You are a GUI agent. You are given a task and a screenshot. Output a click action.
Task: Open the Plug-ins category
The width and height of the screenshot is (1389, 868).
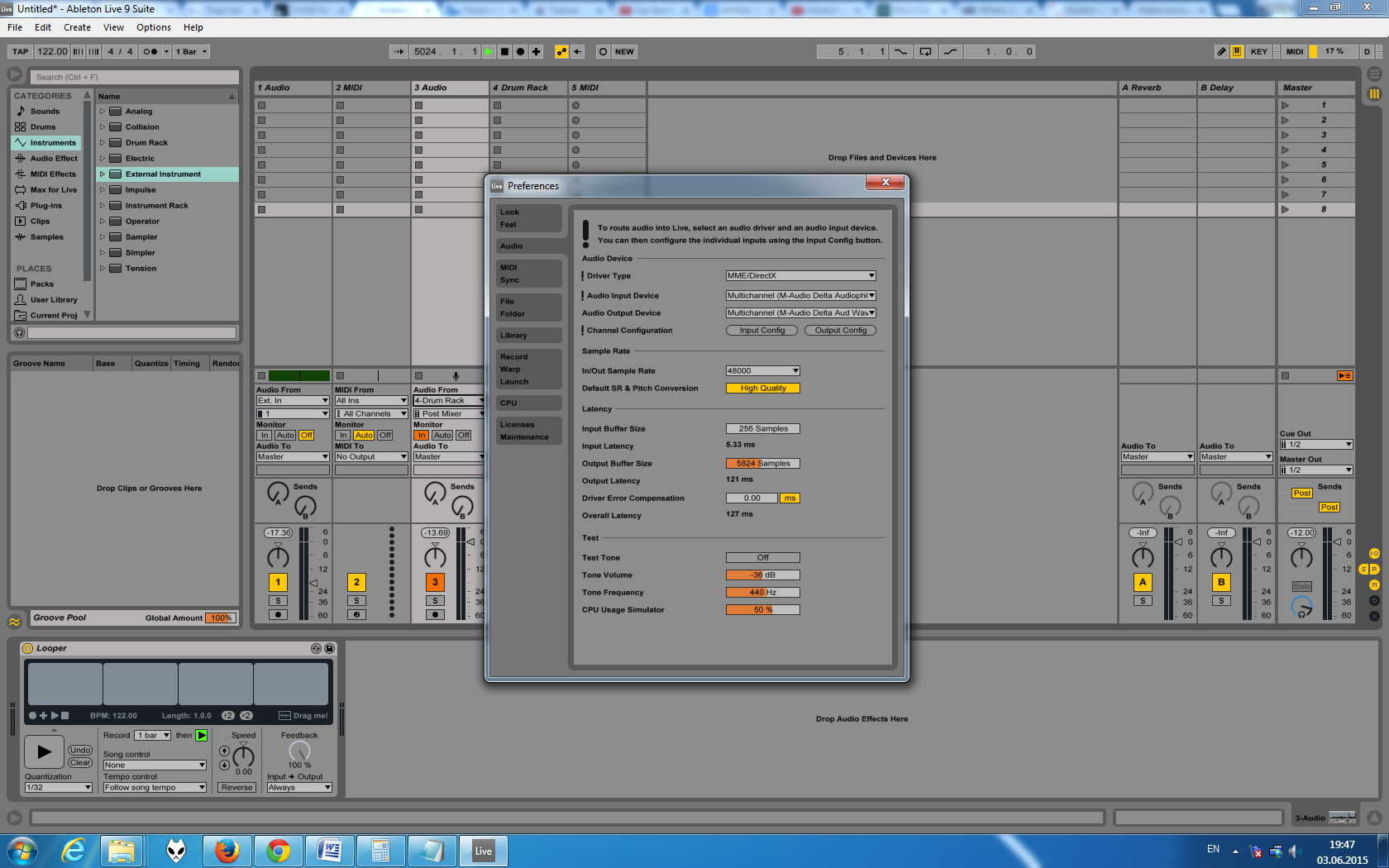45,206
